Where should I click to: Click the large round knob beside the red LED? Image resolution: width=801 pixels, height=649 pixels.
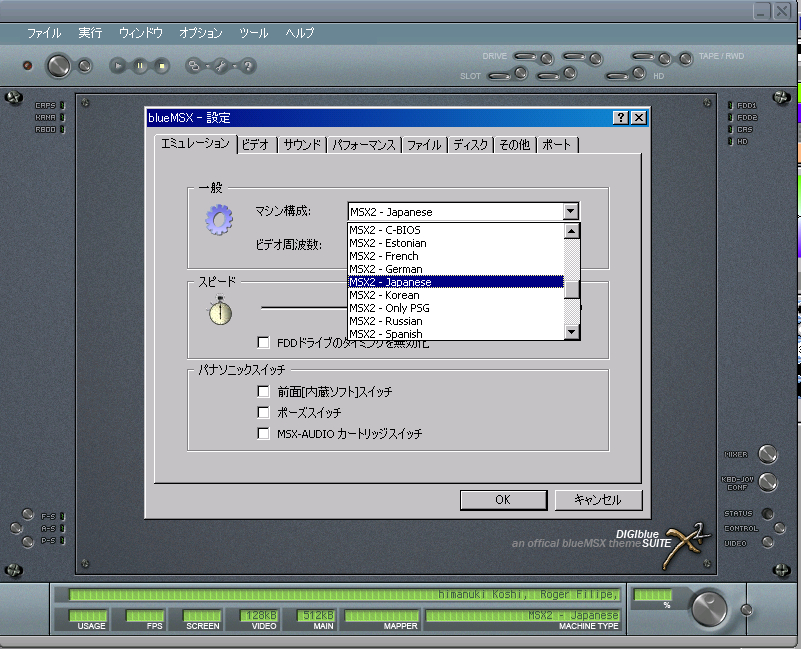58,66
